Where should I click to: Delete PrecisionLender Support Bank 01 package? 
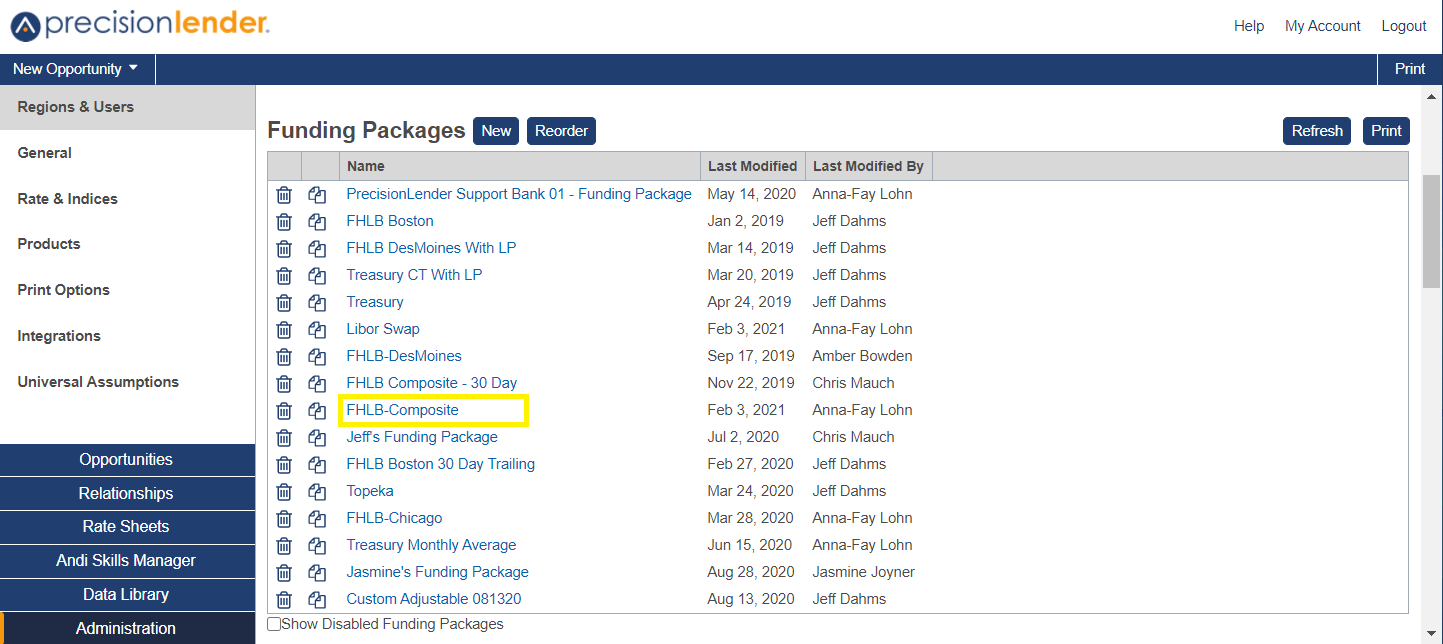(x=284, y=194)
